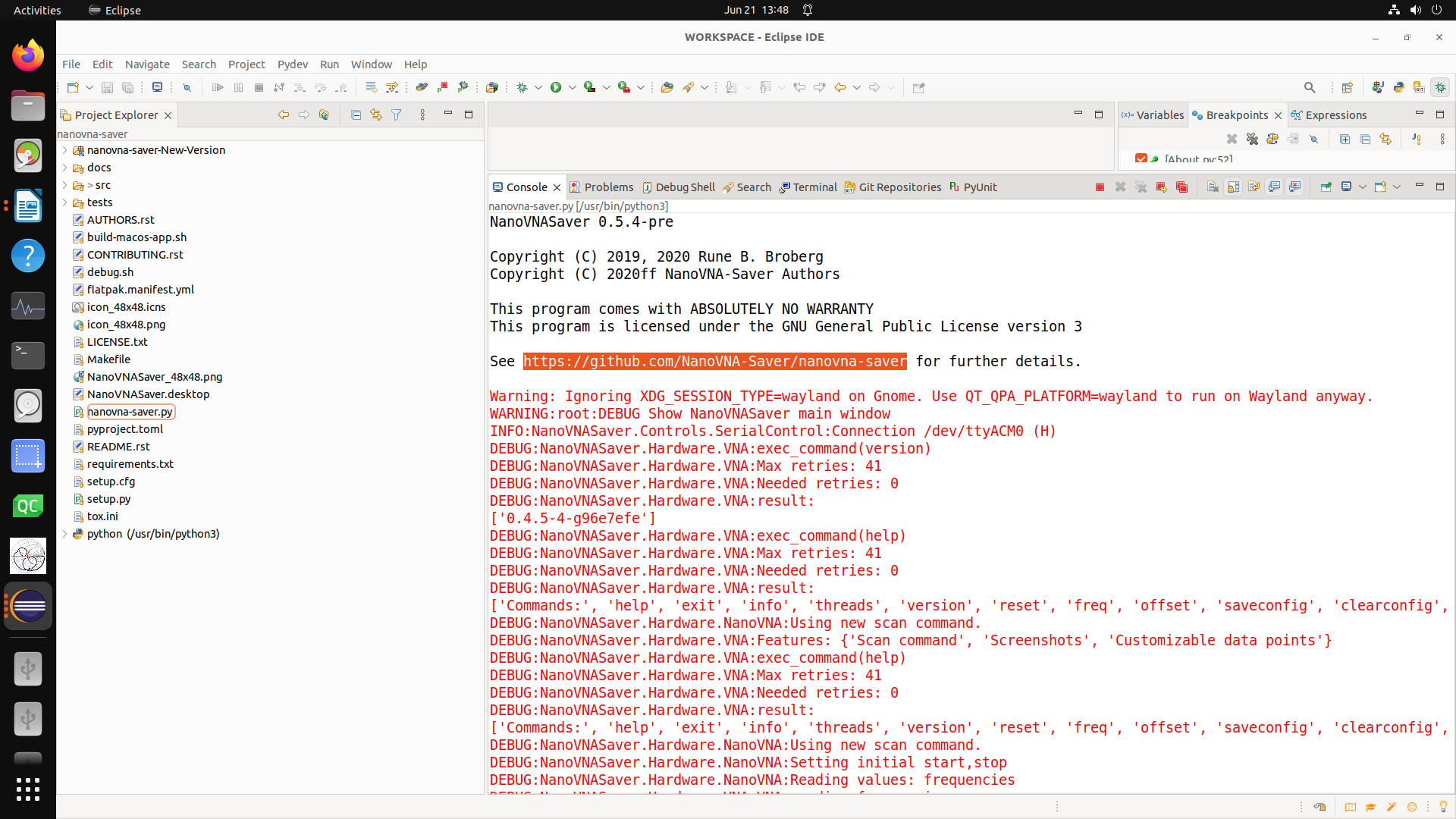The height and width of the screenshot is (819, 1456).
Task: Toggle word wrap in the Console
Action: tap(1254, 187)
